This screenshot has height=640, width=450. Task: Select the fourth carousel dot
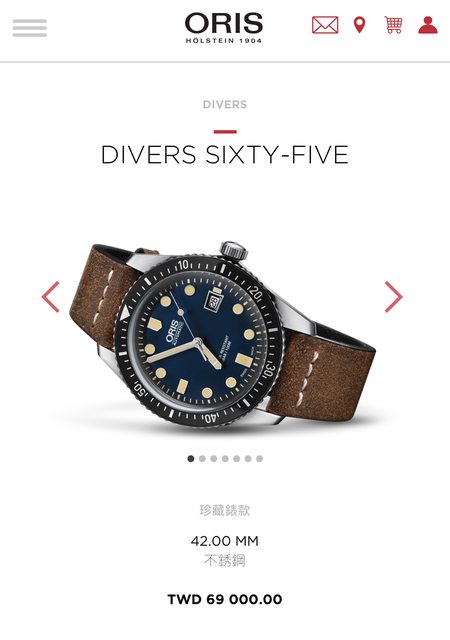225,459
